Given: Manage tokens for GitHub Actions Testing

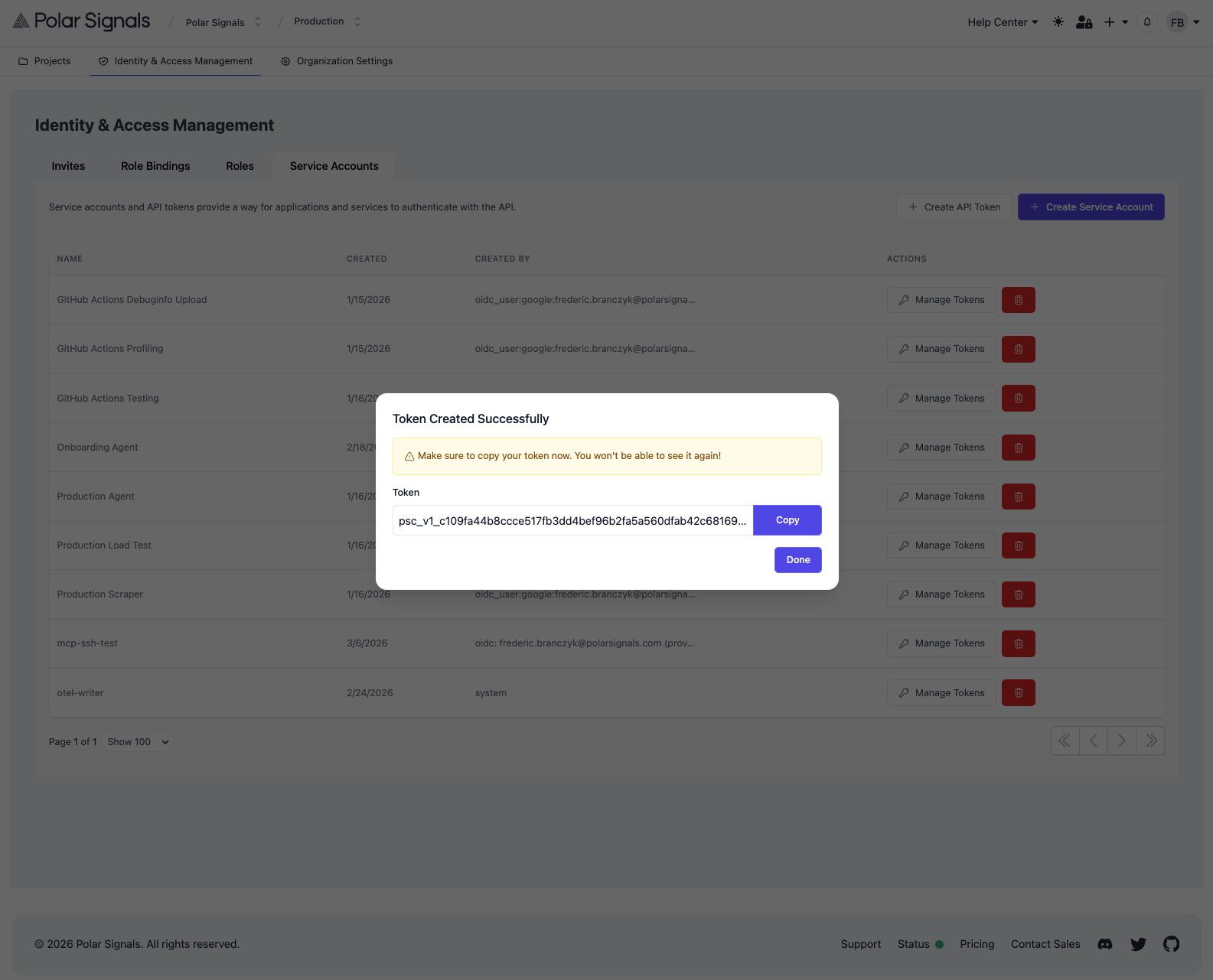Looking at the screenshot, I should [x=941, y=399].
